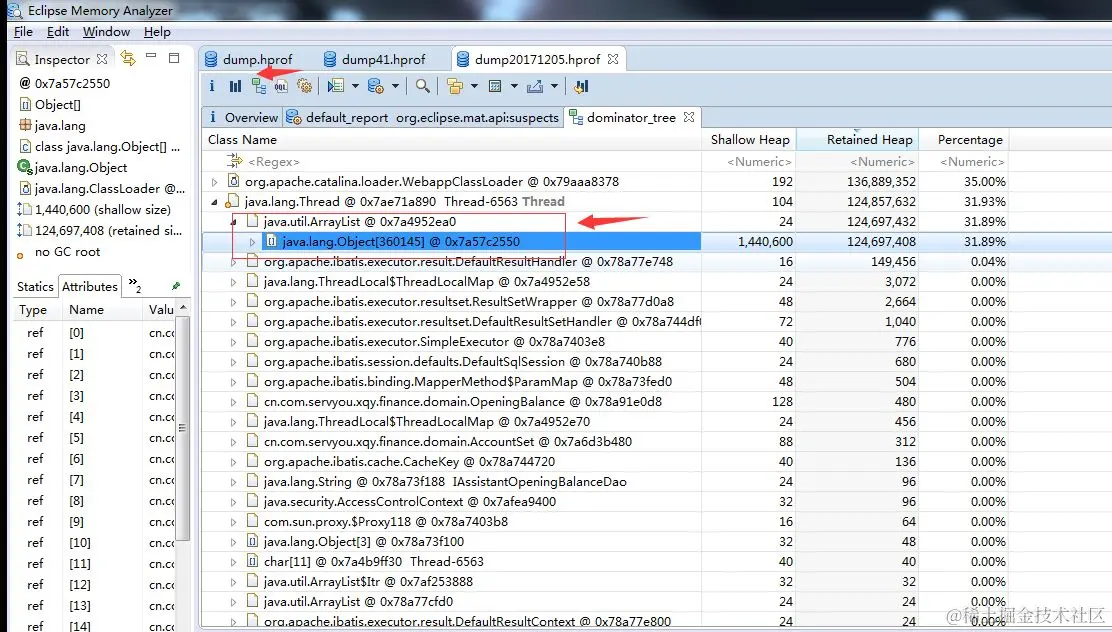This screenshot has height=632, width=1112.
Task: Select the attribute row [5] in Inspector
Action: pyautogui.click(x=94, y=438)
